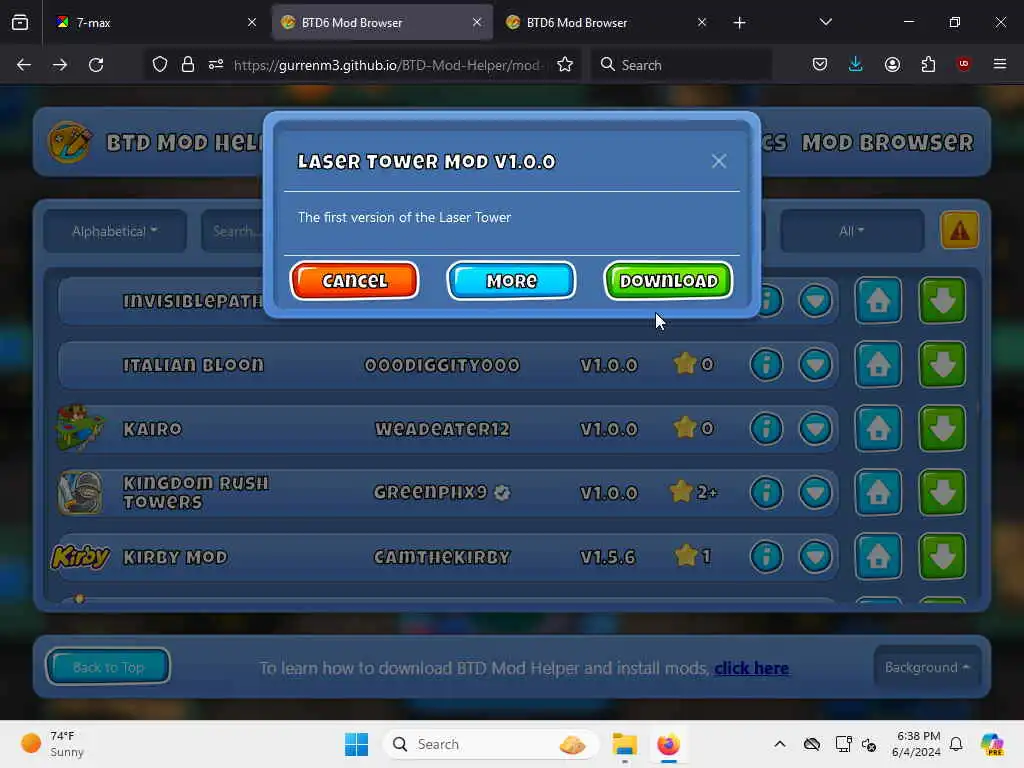Viewport: 1024px width, 768px height.
Task: Download Kingdom Rush Towers mod
Action: point(942,492)
